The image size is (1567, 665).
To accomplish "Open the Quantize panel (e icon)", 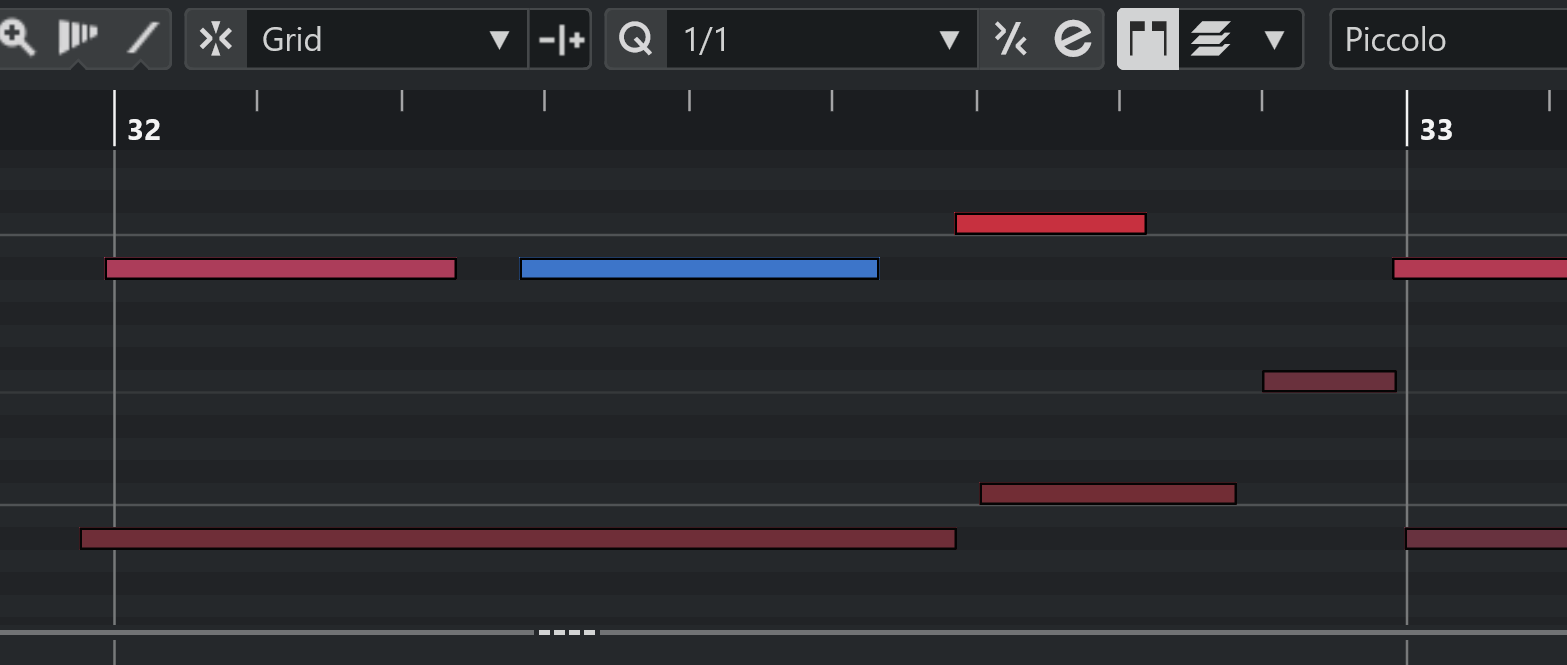I will tap(1073, 39).
